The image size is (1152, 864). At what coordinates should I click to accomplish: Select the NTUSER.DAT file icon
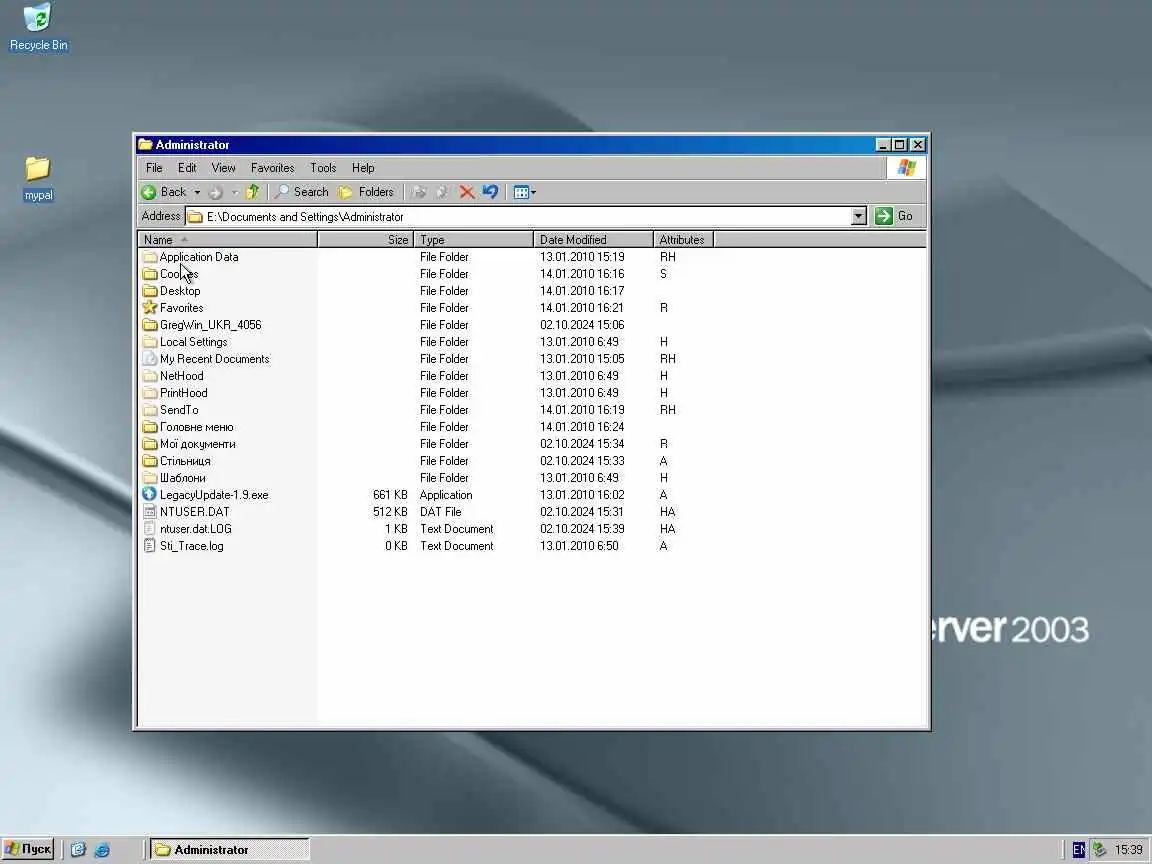tap(150, 511)
